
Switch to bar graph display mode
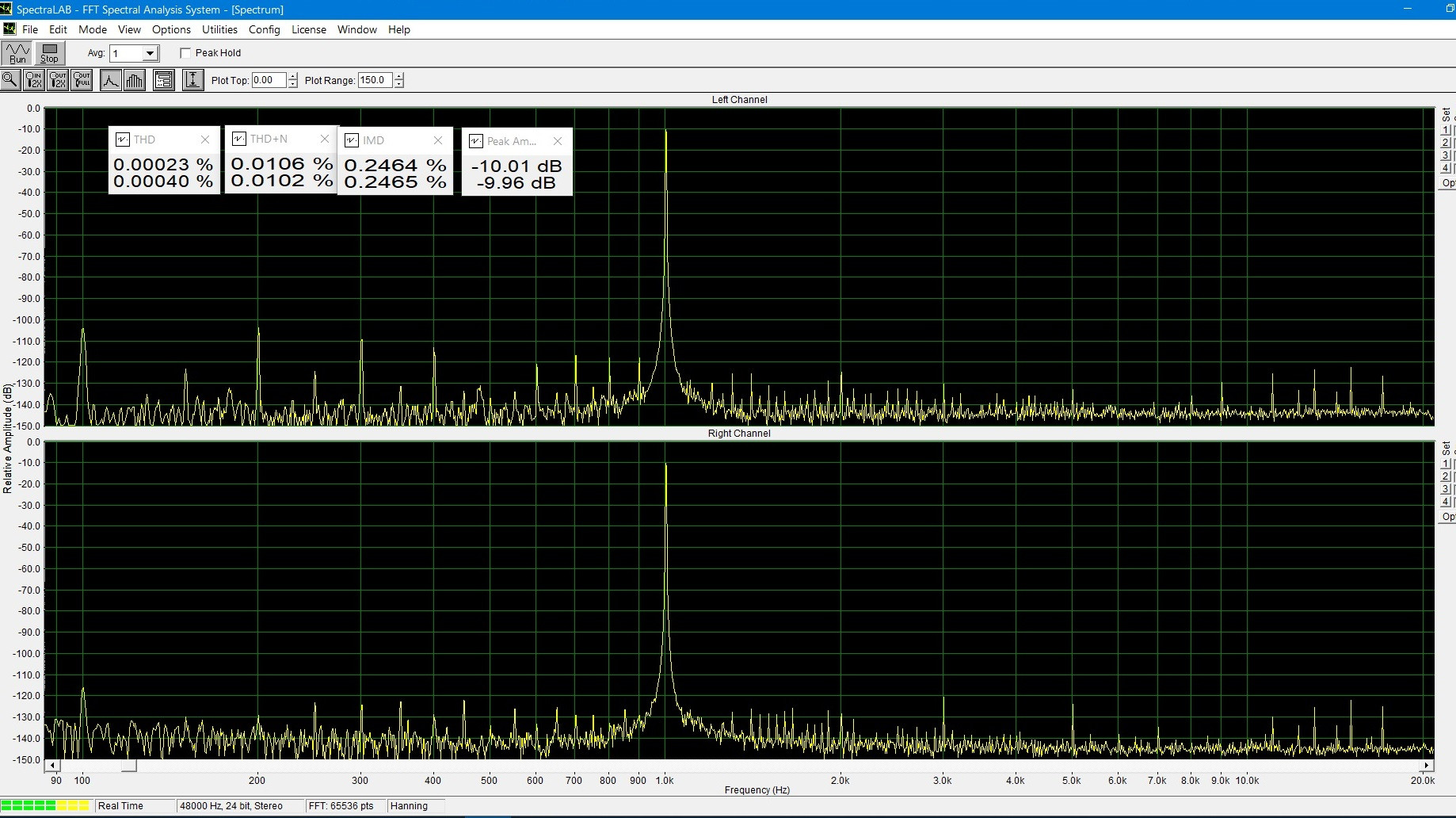click(x=135, y=80)
